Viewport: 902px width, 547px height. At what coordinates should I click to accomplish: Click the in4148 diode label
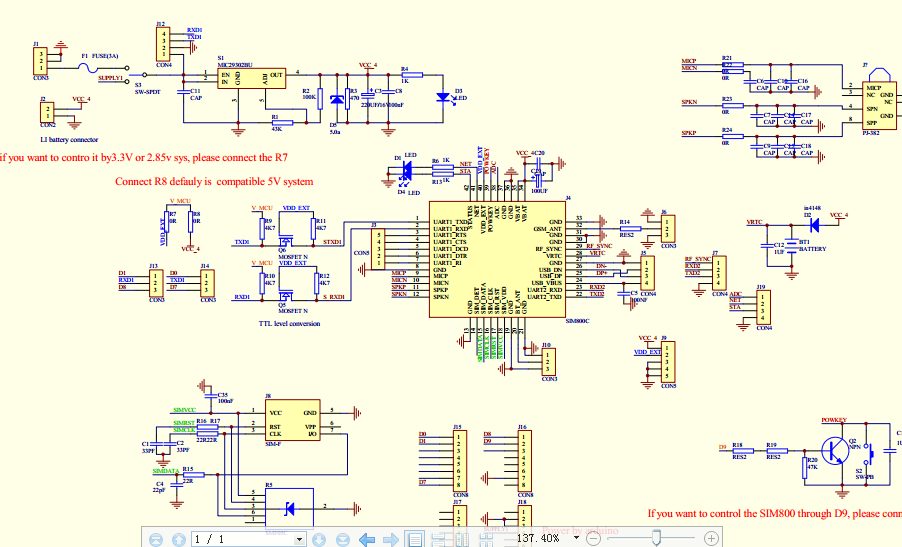[x=812, y=208]
